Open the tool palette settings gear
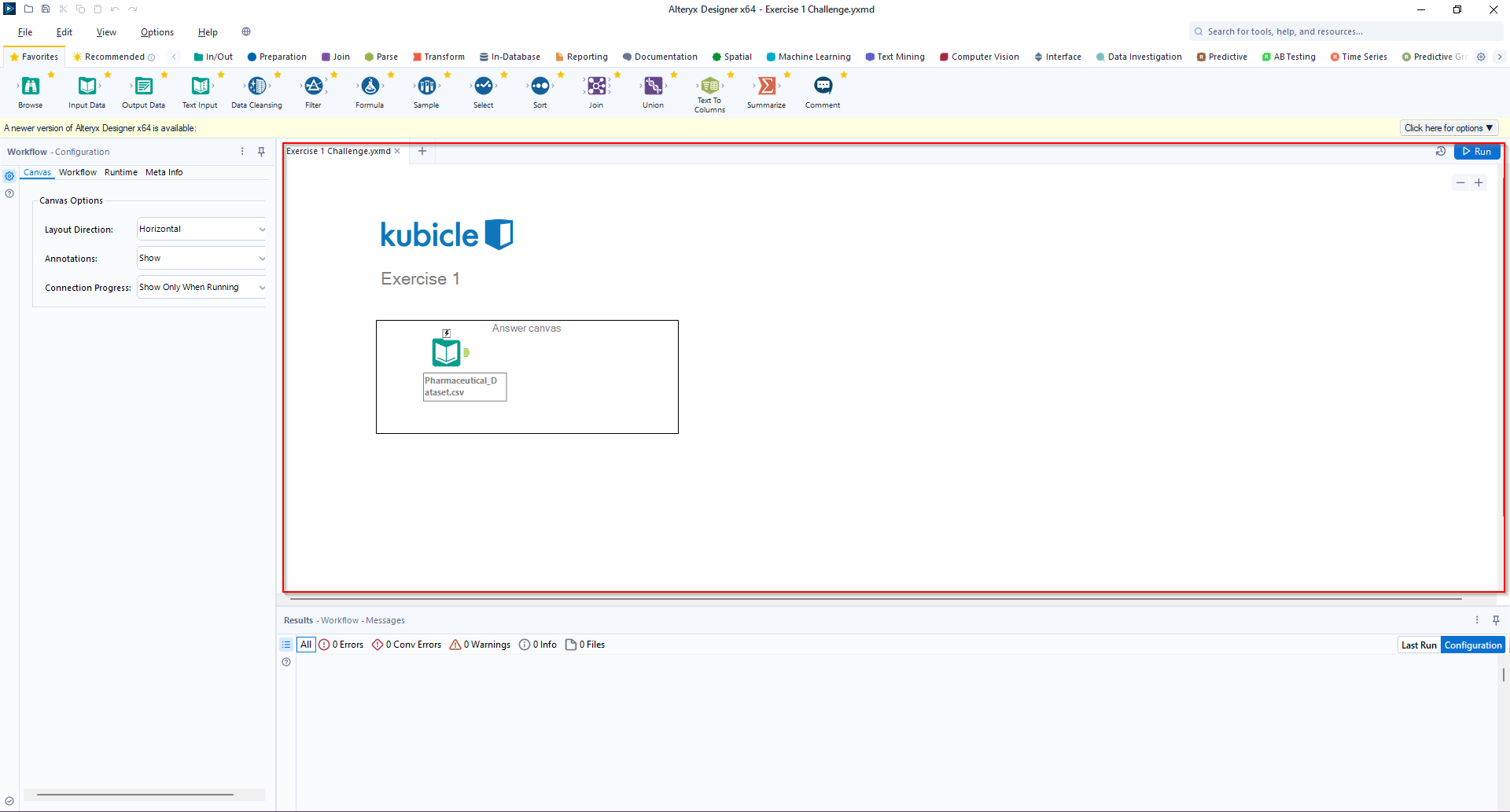 coord(1481,57)
